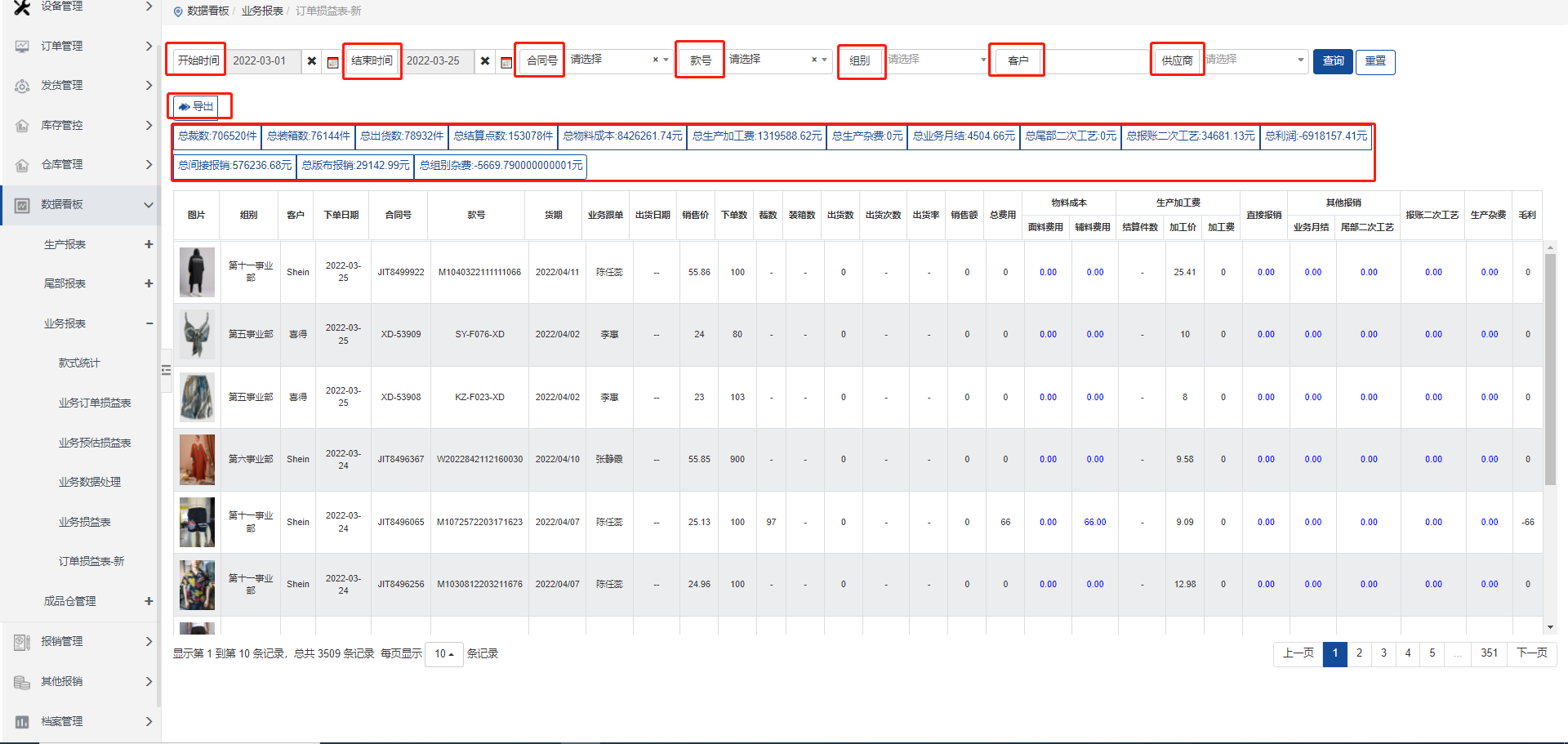The image size is (1568, 744).
Task: Open the 组别 selection dropdown
Action: (x=938, y=60)
